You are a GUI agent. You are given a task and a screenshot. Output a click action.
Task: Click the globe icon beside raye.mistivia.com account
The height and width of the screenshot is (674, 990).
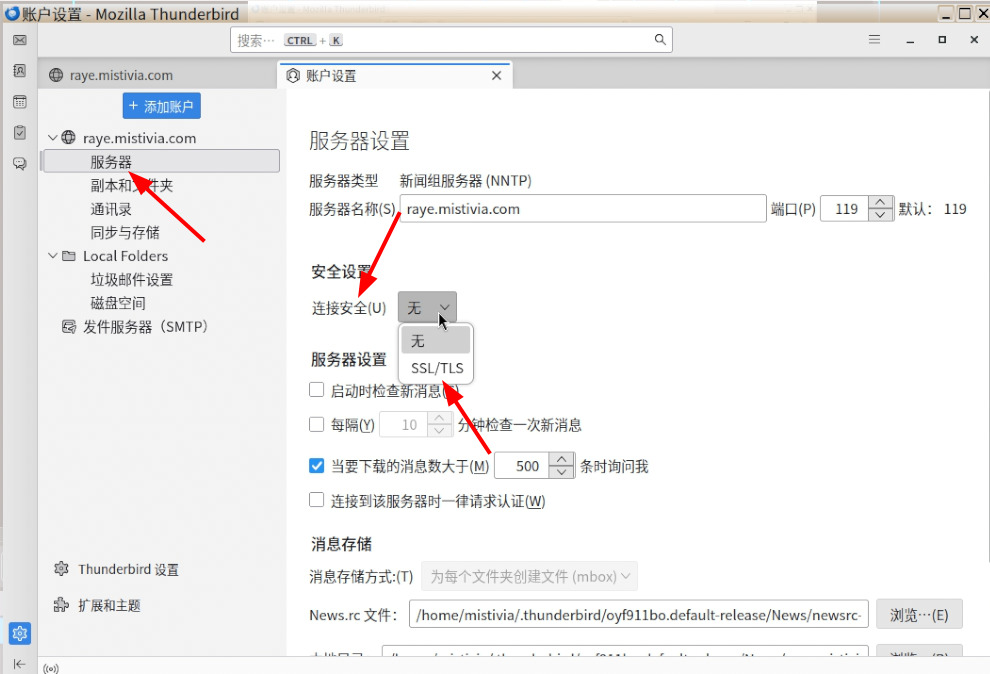pos(68,138)
